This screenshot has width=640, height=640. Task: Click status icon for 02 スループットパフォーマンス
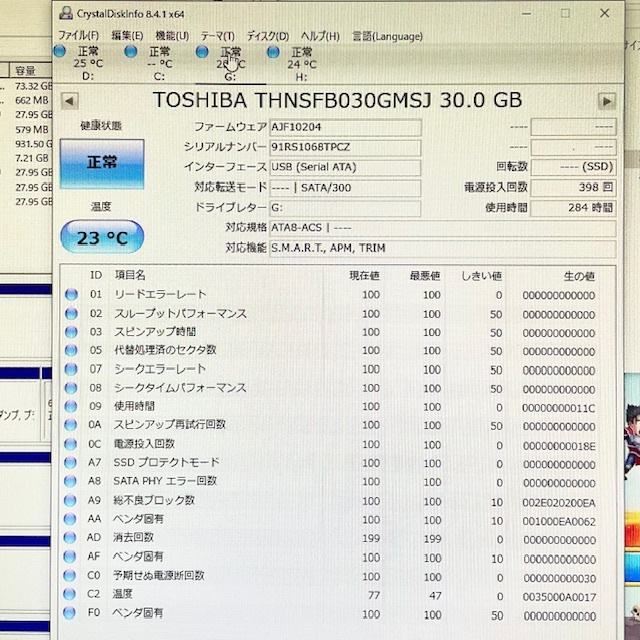pos(71,313)
